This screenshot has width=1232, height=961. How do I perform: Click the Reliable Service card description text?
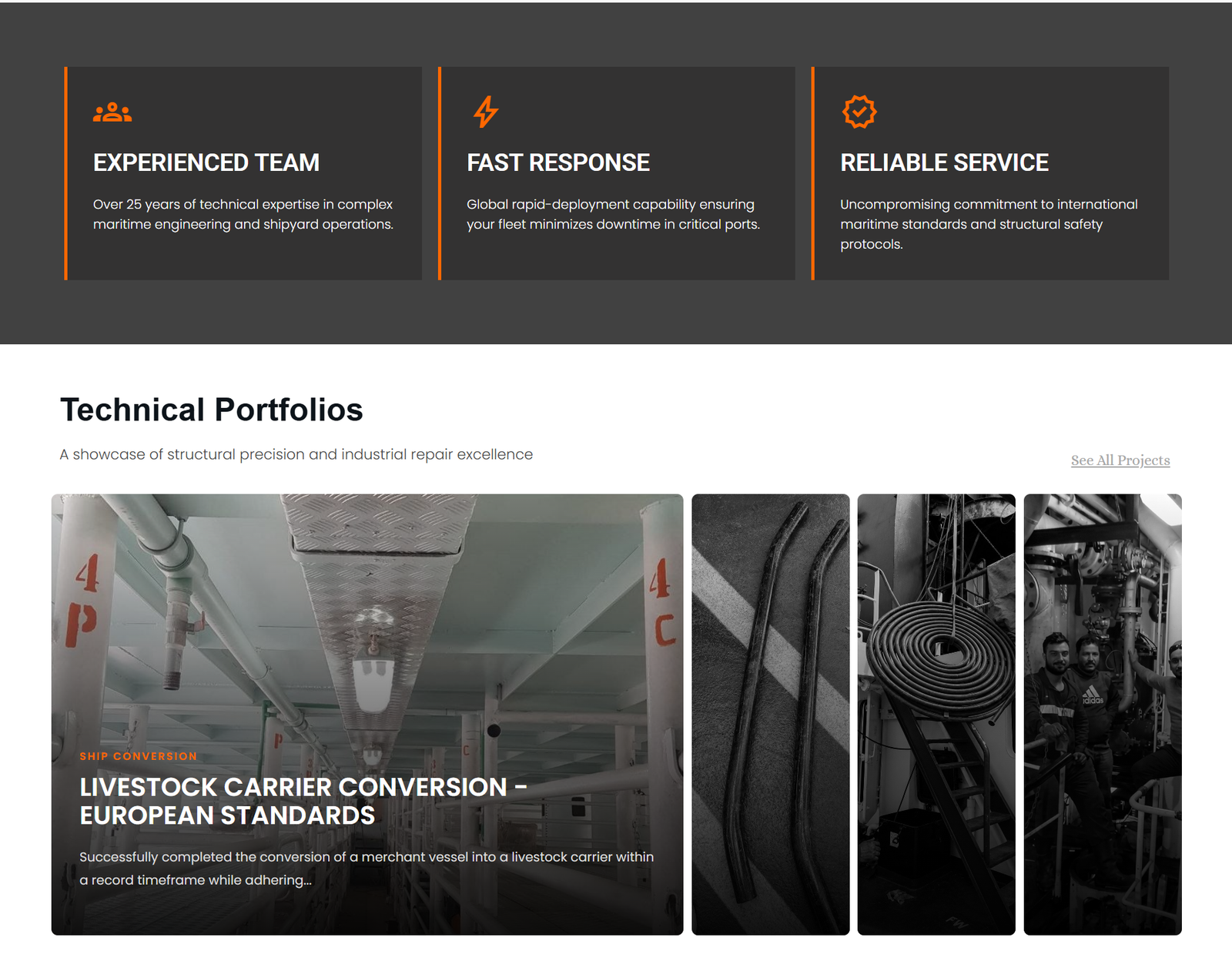(989, 224)
